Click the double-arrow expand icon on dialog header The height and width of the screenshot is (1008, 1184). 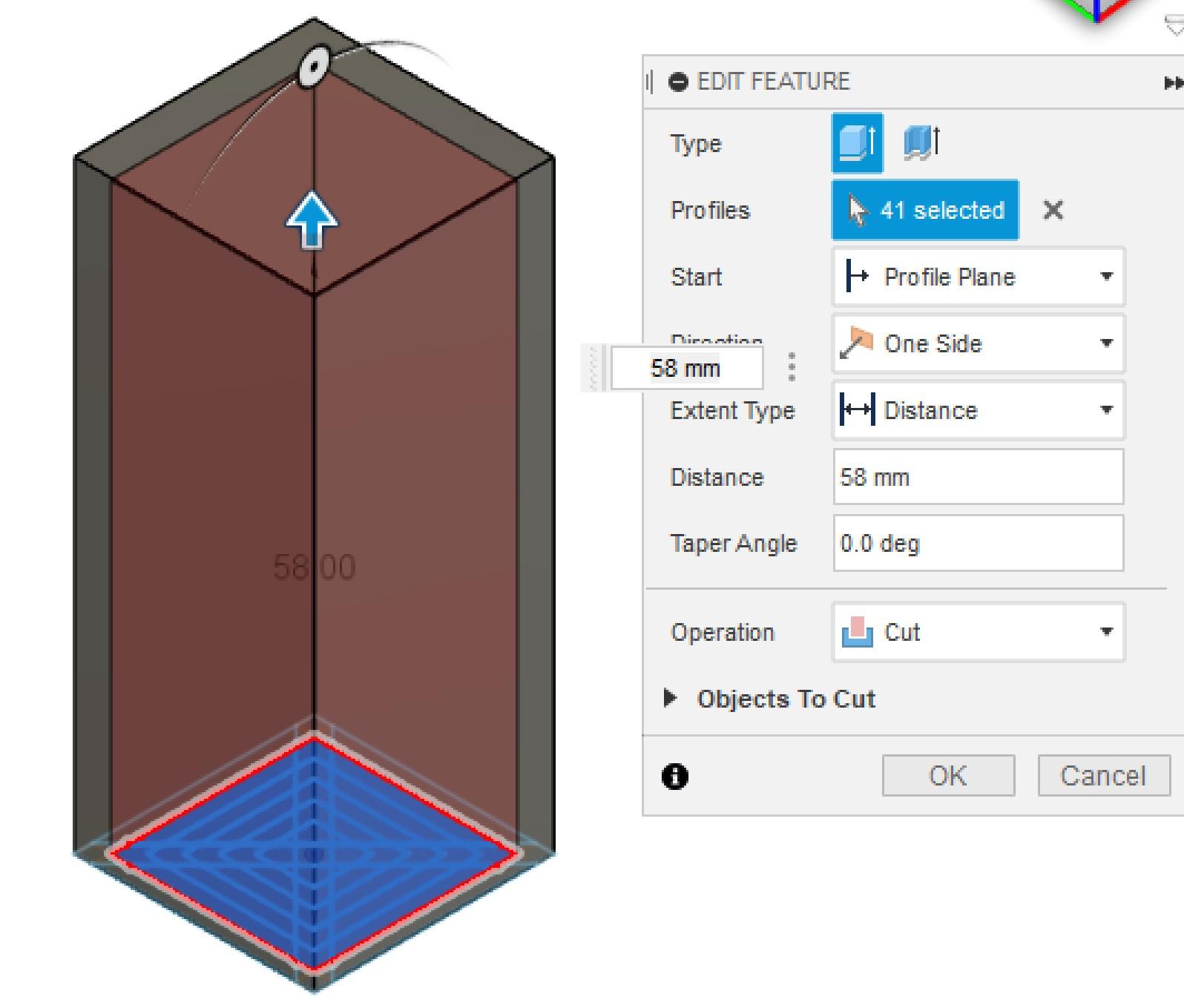coord(1174,83)
